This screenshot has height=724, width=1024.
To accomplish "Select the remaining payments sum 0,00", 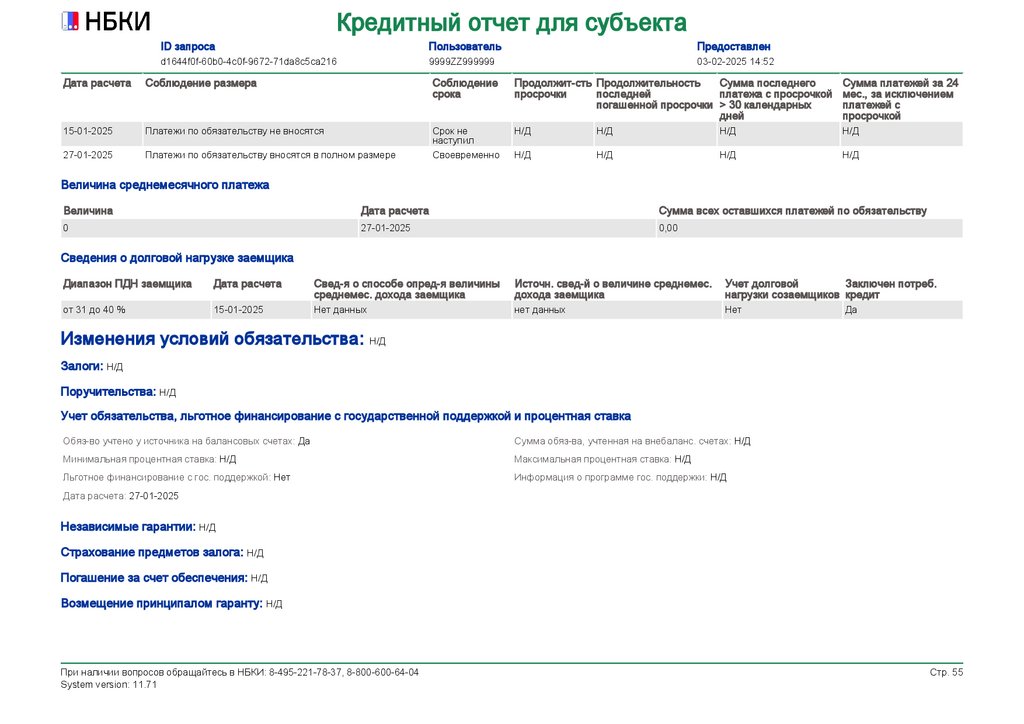I will (668, 228).
